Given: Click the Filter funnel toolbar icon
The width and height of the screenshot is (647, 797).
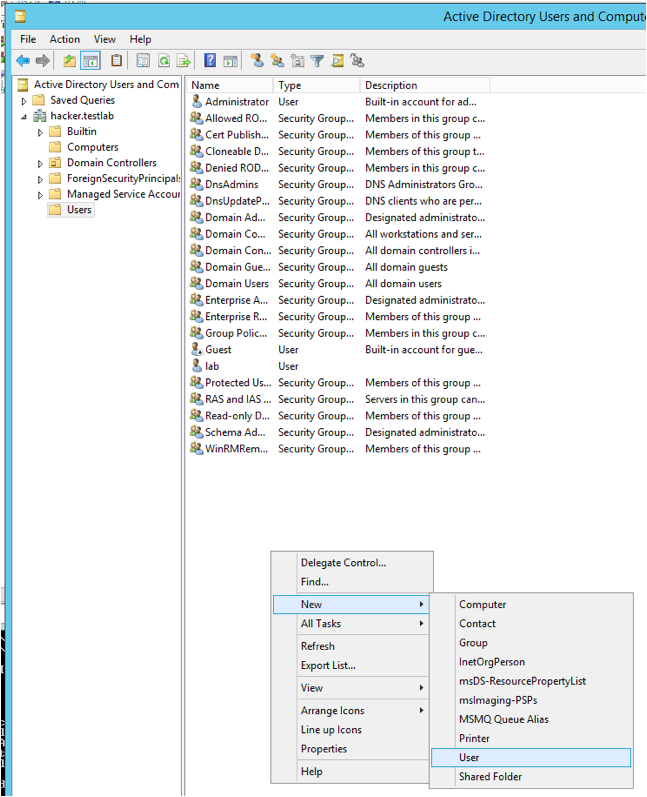Looking at the screenshot, I should click(x=317, y=61).
